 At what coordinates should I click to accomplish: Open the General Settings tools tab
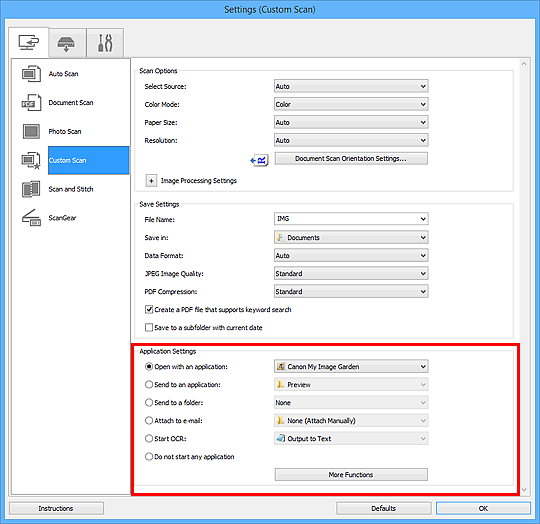coord(105,43)
